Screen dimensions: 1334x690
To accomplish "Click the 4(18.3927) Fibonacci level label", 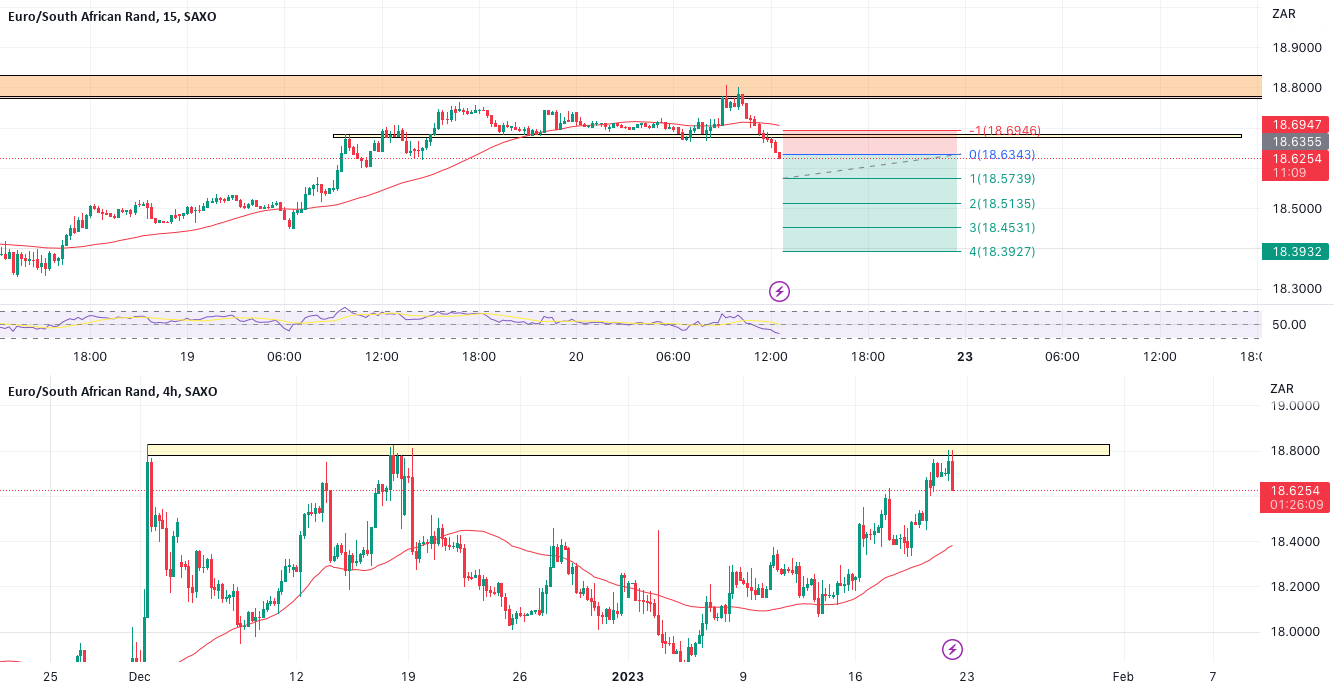I will point(1001,251).
